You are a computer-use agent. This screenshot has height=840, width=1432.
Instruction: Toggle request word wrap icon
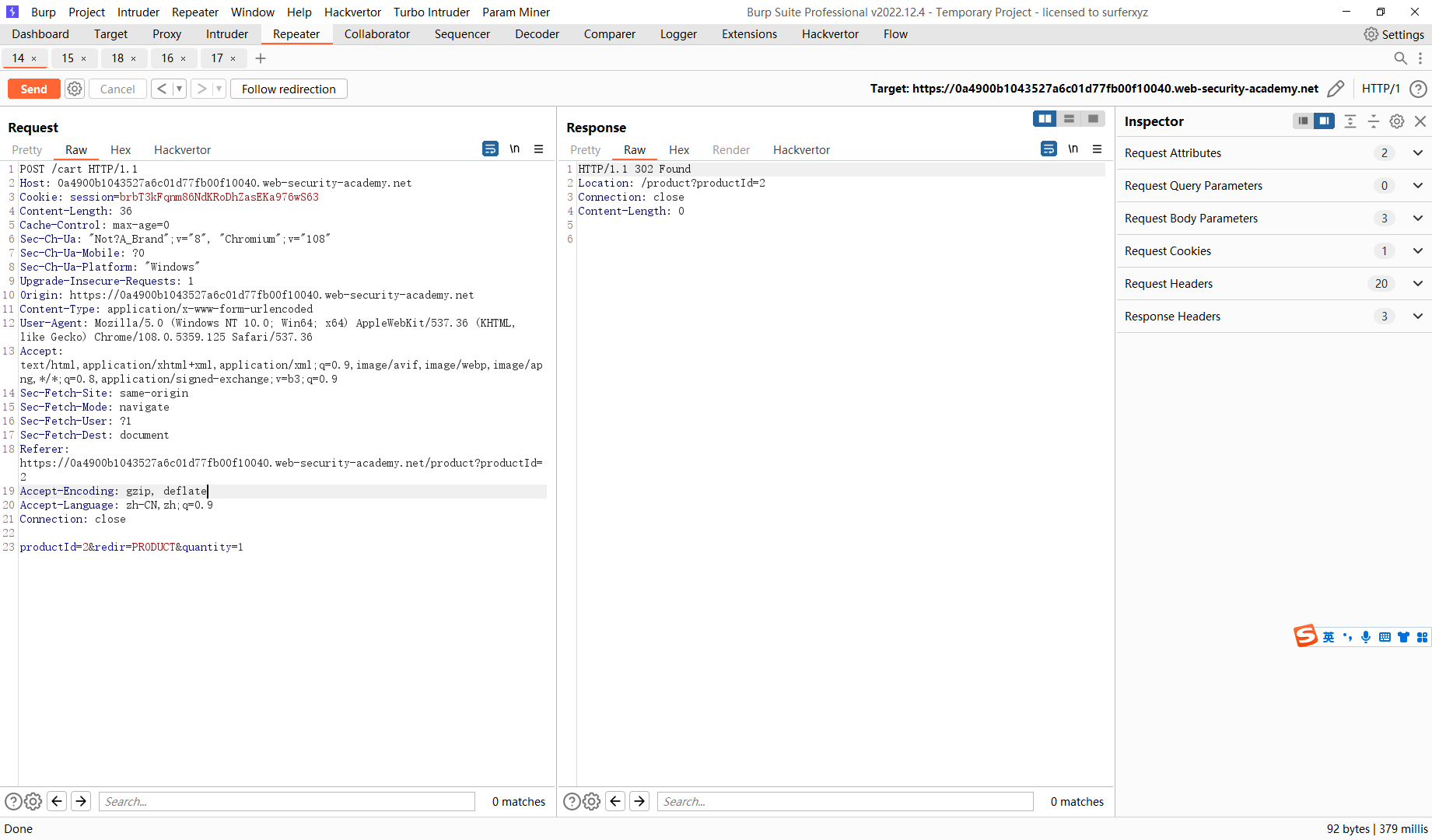(490, 149)
